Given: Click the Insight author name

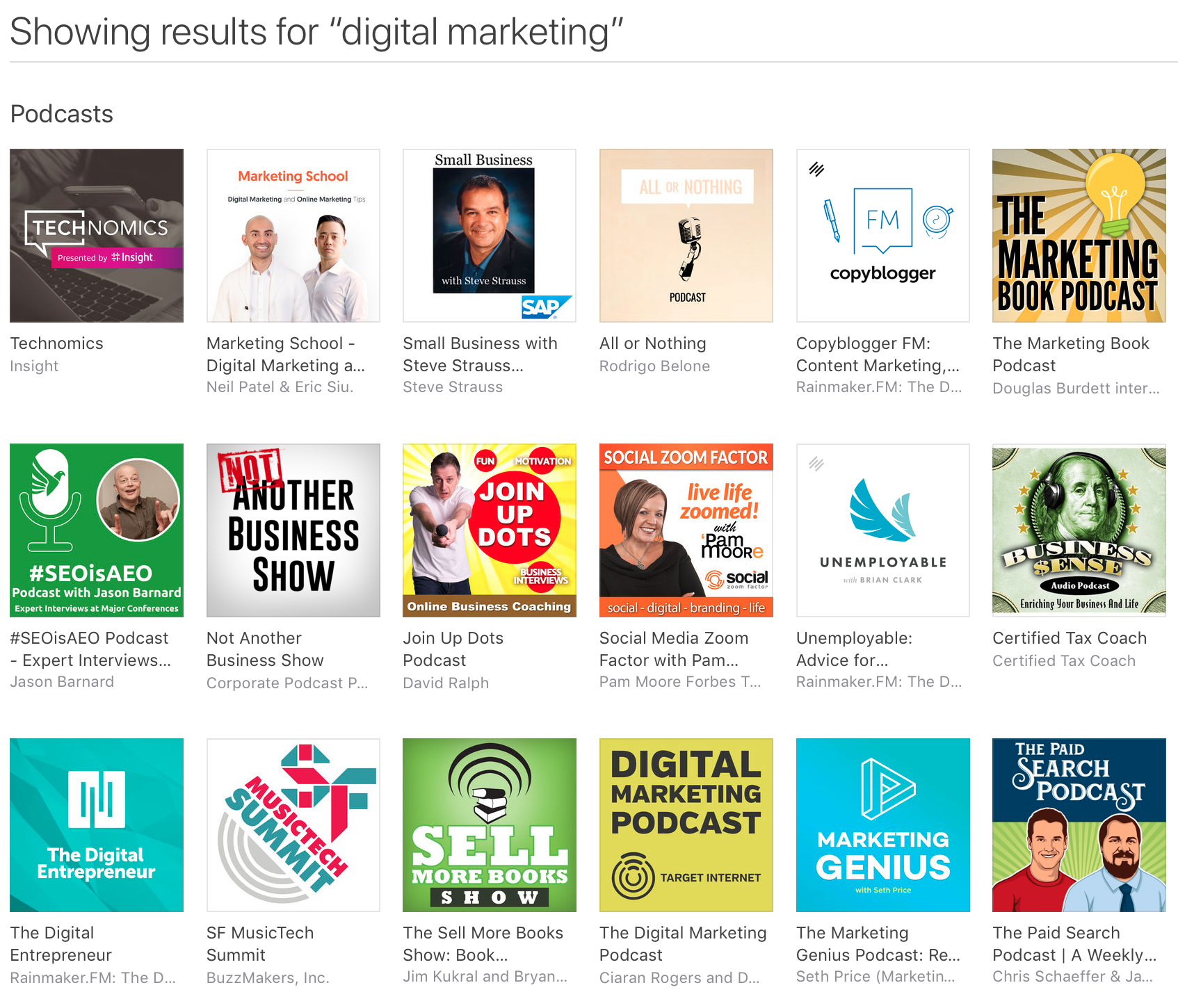Looking at the screenshot, I should [x=34, y=366].
